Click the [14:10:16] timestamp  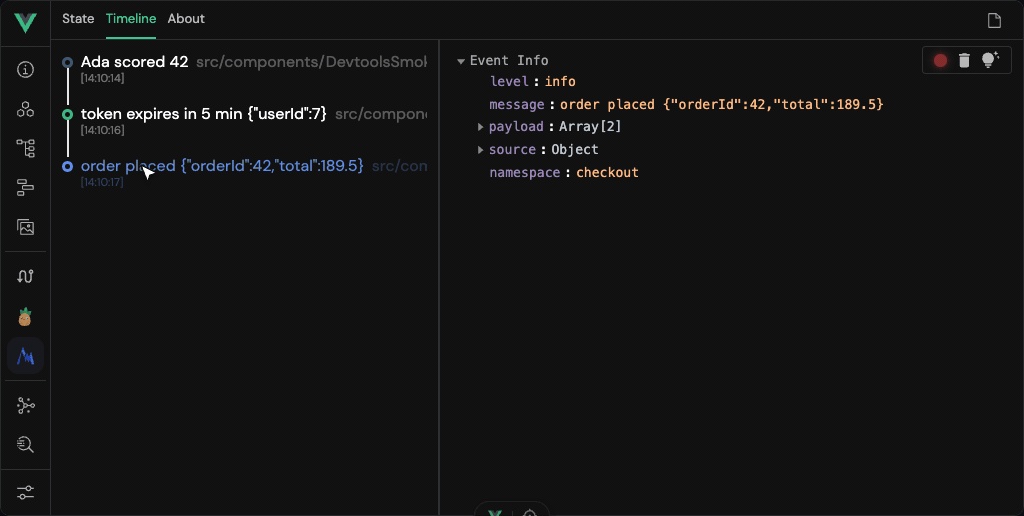click(103, 131)
